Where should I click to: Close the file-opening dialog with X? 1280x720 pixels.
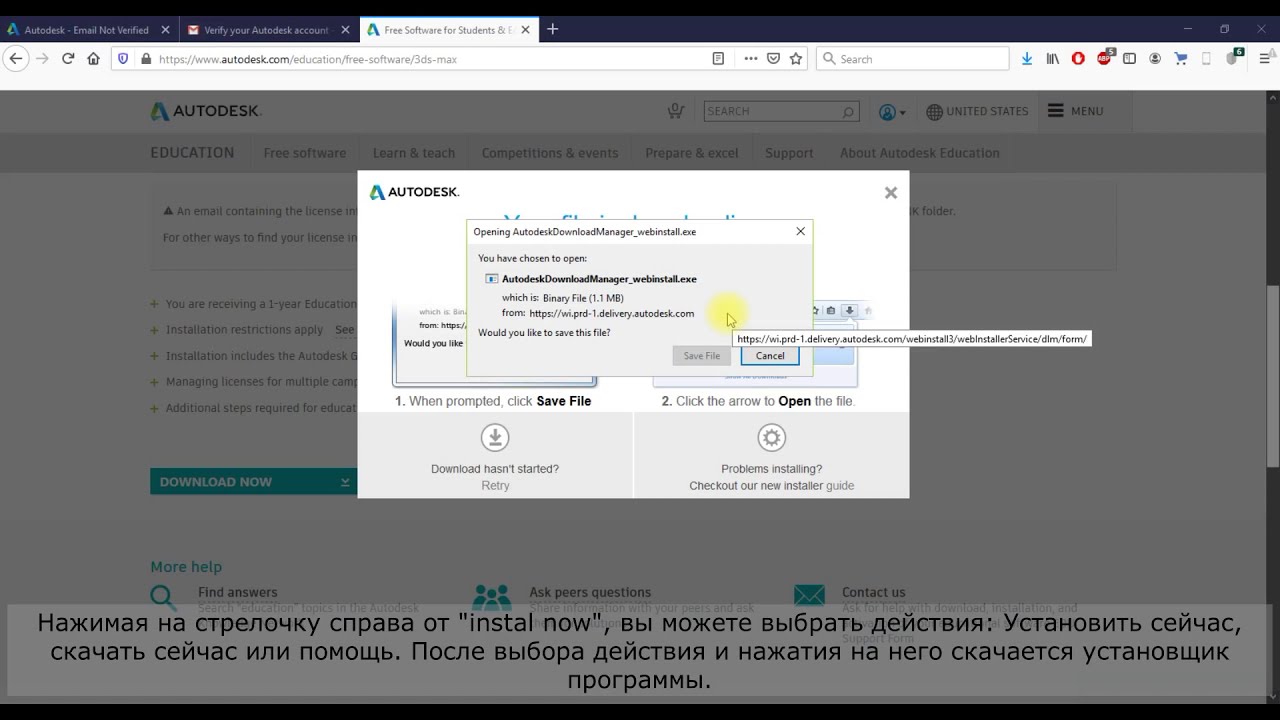[x=800, y=231]
